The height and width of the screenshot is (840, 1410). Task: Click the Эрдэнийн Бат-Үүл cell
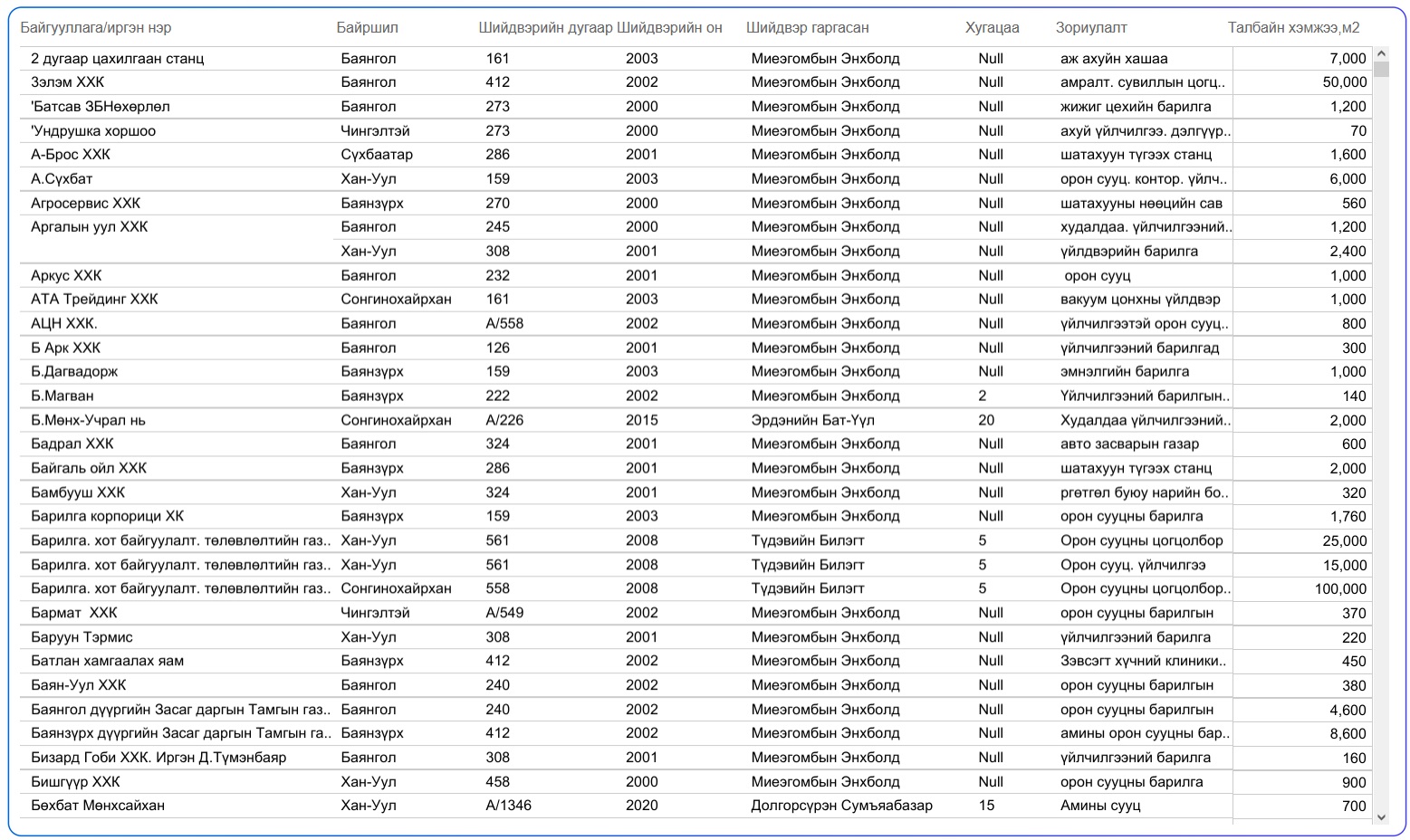(812, 420)
